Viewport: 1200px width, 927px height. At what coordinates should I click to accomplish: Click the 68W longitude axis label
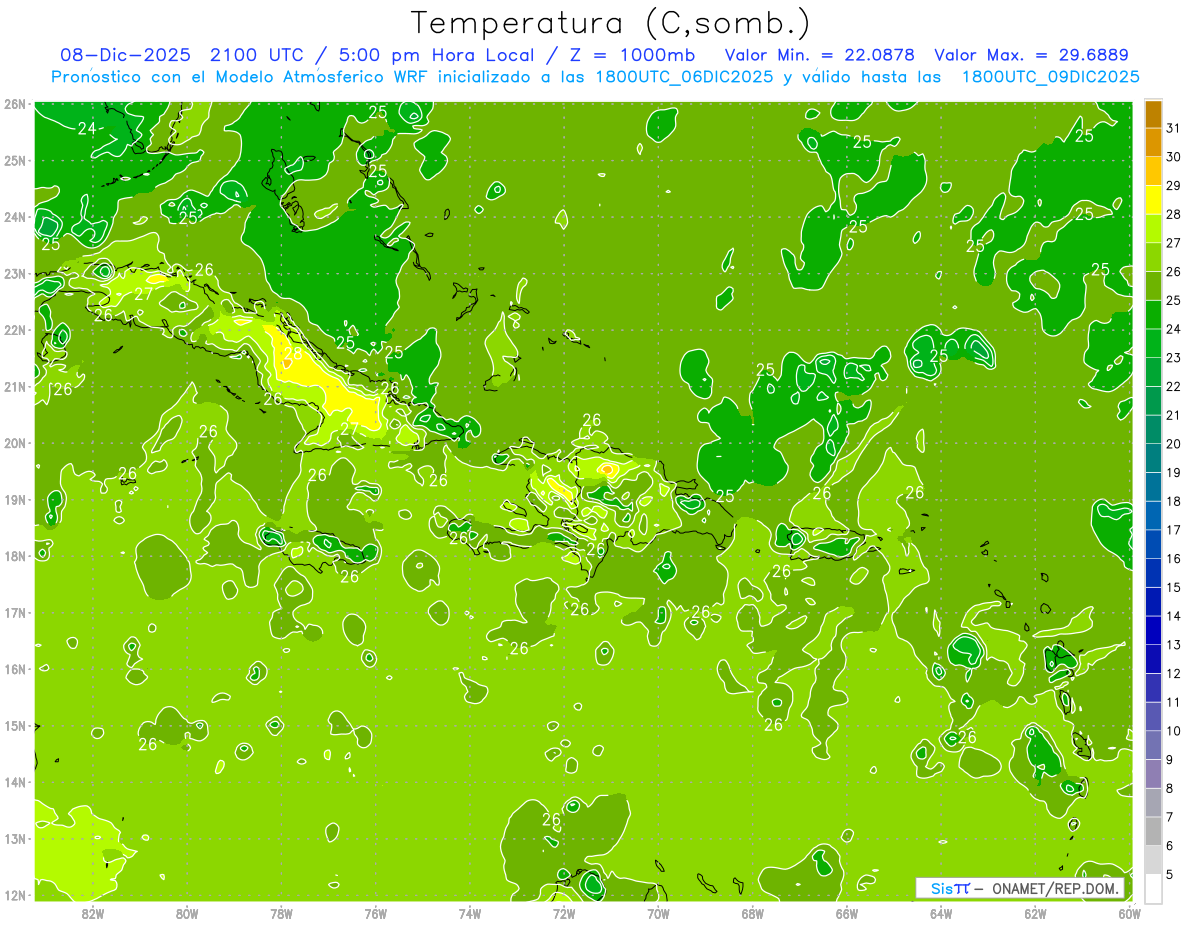(x=753, y=913)
